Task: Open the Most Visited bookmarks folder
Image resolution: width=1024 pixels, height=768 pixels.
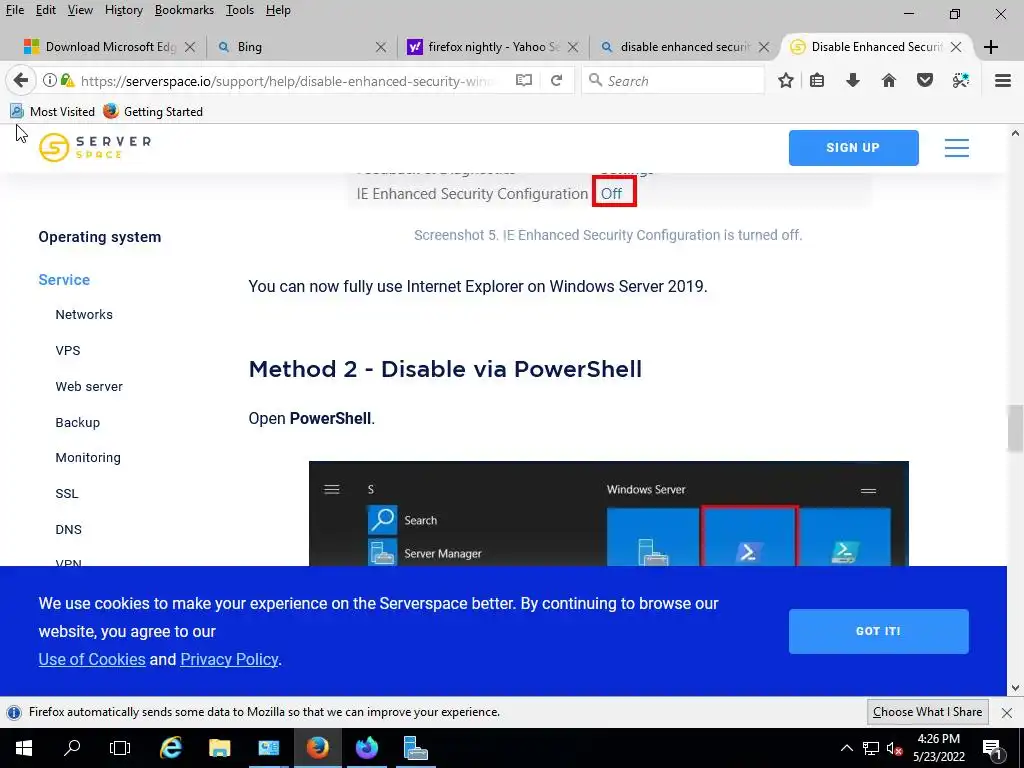Action: point(52,112)
